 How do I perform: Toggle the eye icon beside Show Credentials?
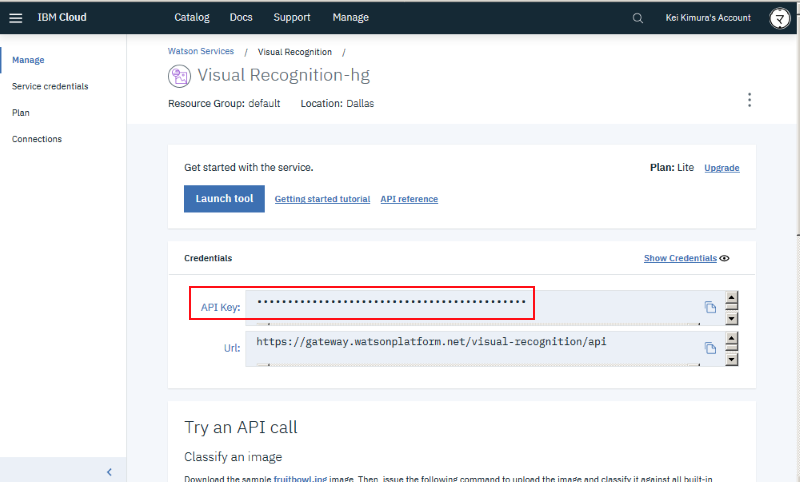[724, 259]
